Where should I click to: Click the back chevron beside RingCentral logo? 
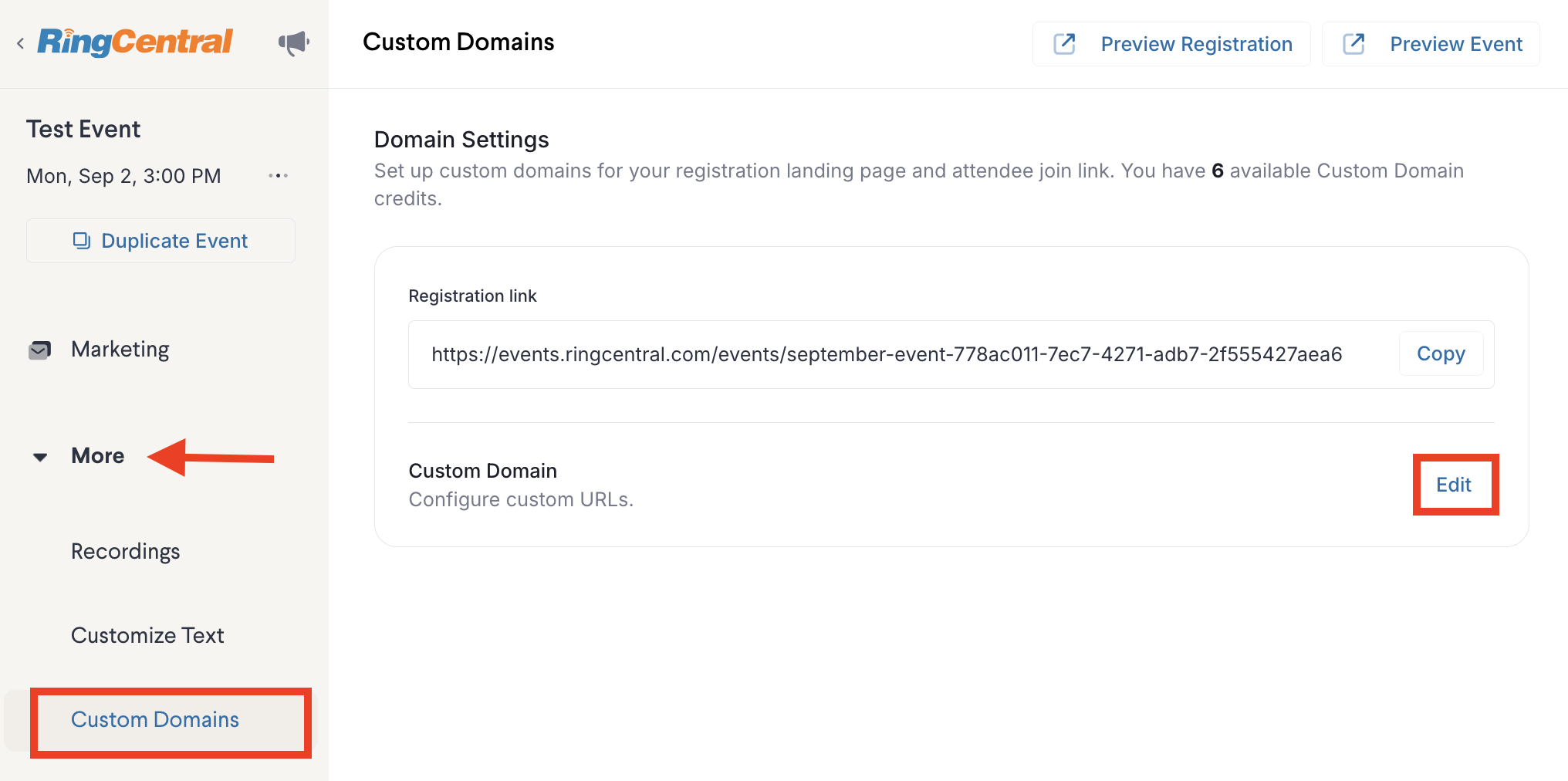coord(21,43)
